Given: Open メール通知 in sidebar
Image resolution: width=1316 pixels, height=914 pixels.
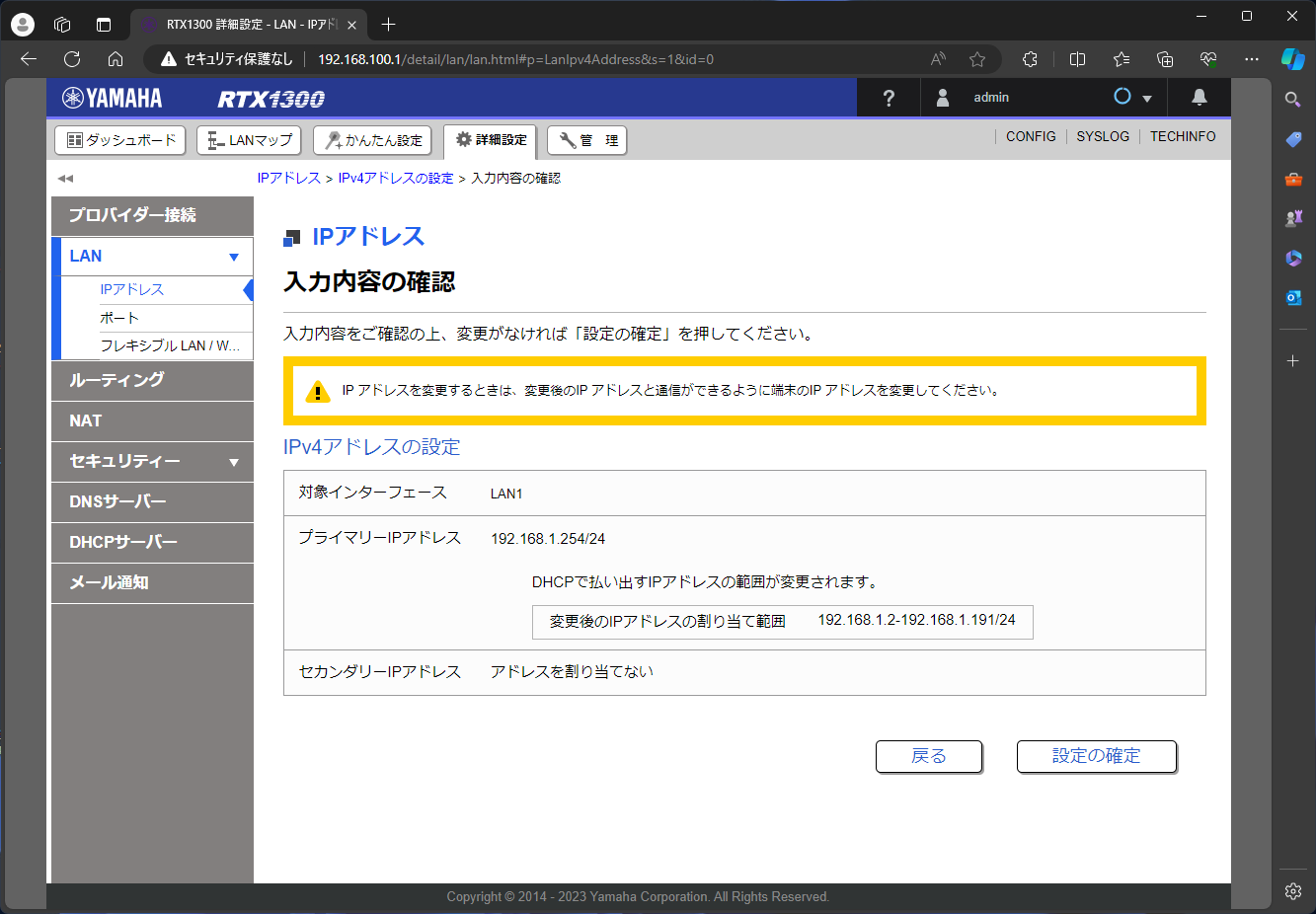Looking at the screenshot, I should pos(152,582).
